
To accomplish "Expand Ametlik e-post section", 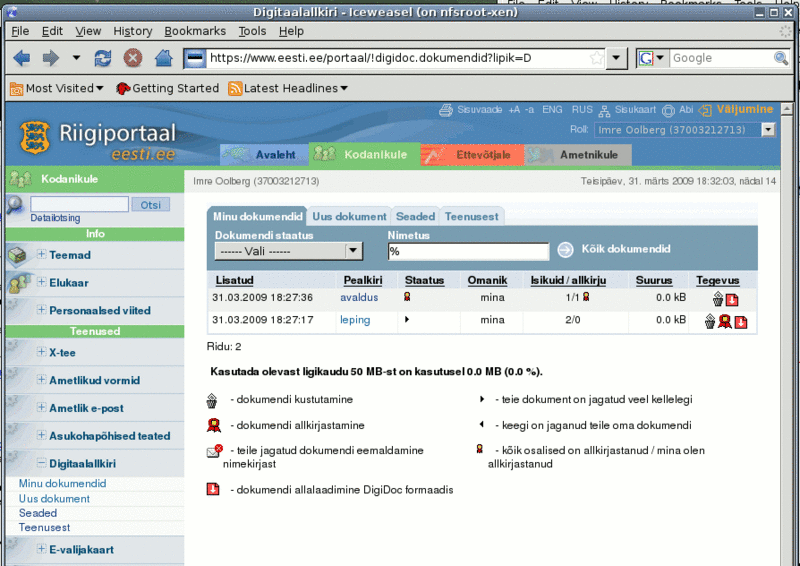I will click(41, 407).
